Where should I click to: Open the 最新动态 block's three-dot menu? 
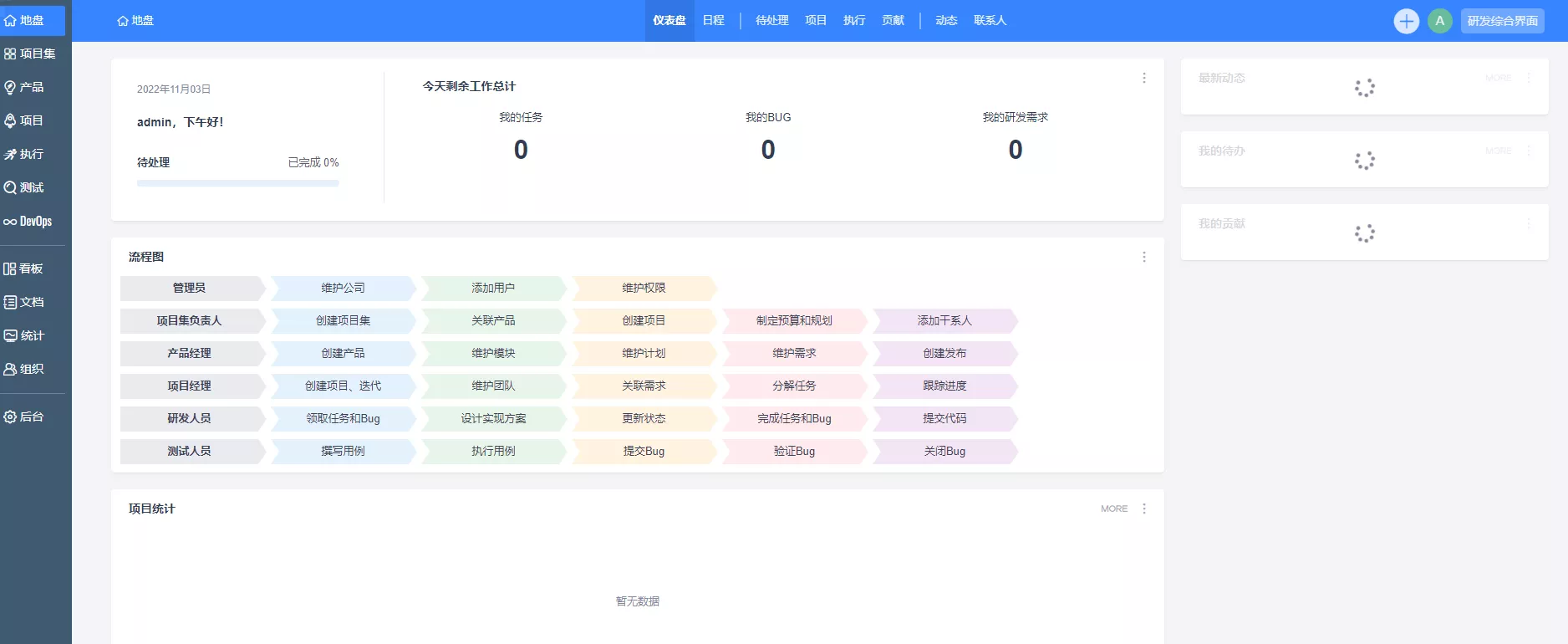click(x=1529, y=78)
